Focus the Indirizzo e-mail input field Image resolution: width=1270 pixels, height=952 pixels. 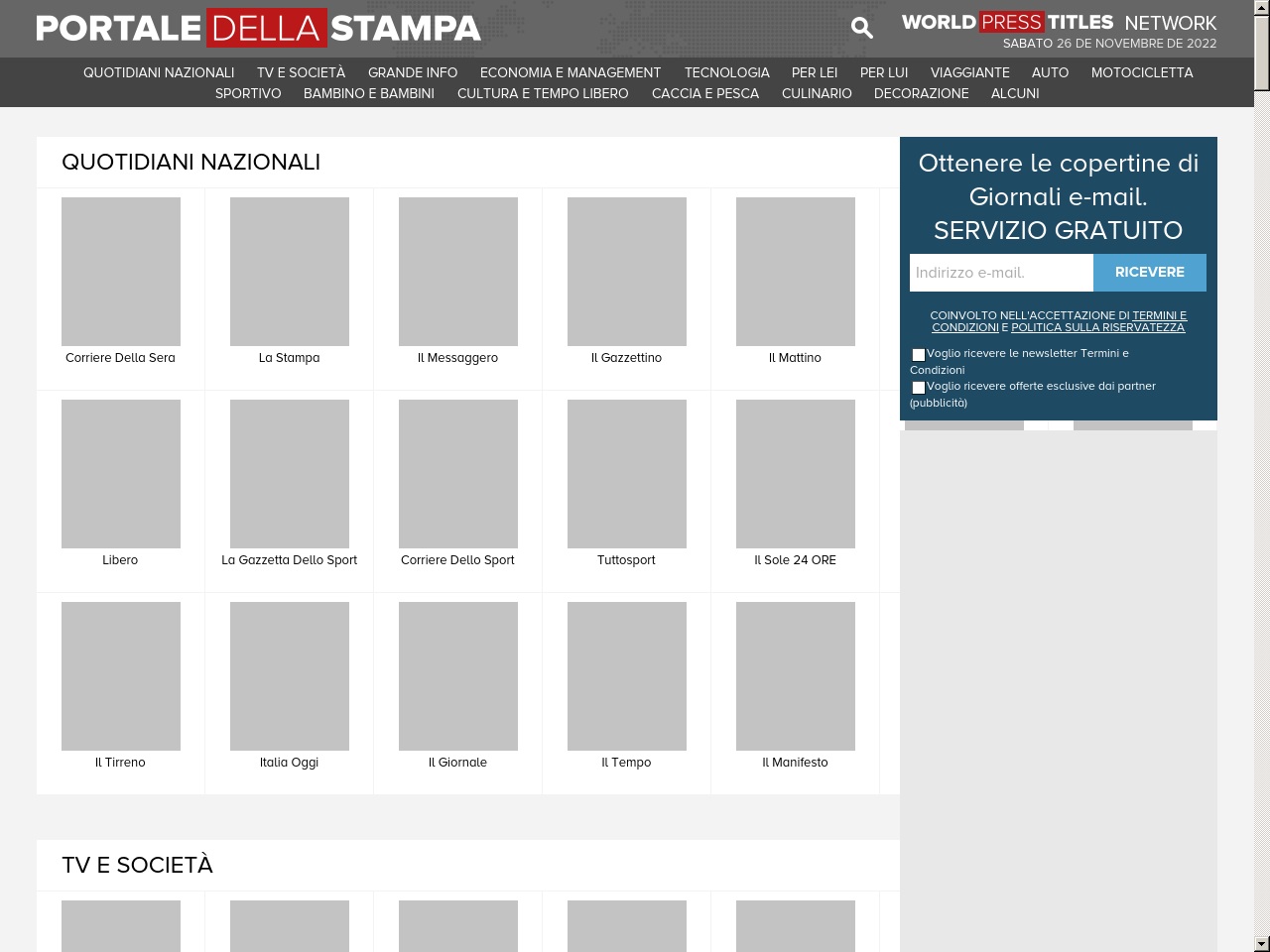pyautogui.click(x=1001, y=273)
